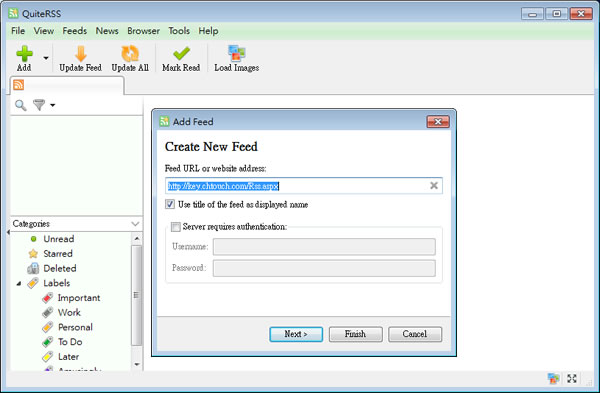The image size is (600, 393).
Task: Clear the feed URL with X icon
Action: (434, 186)
